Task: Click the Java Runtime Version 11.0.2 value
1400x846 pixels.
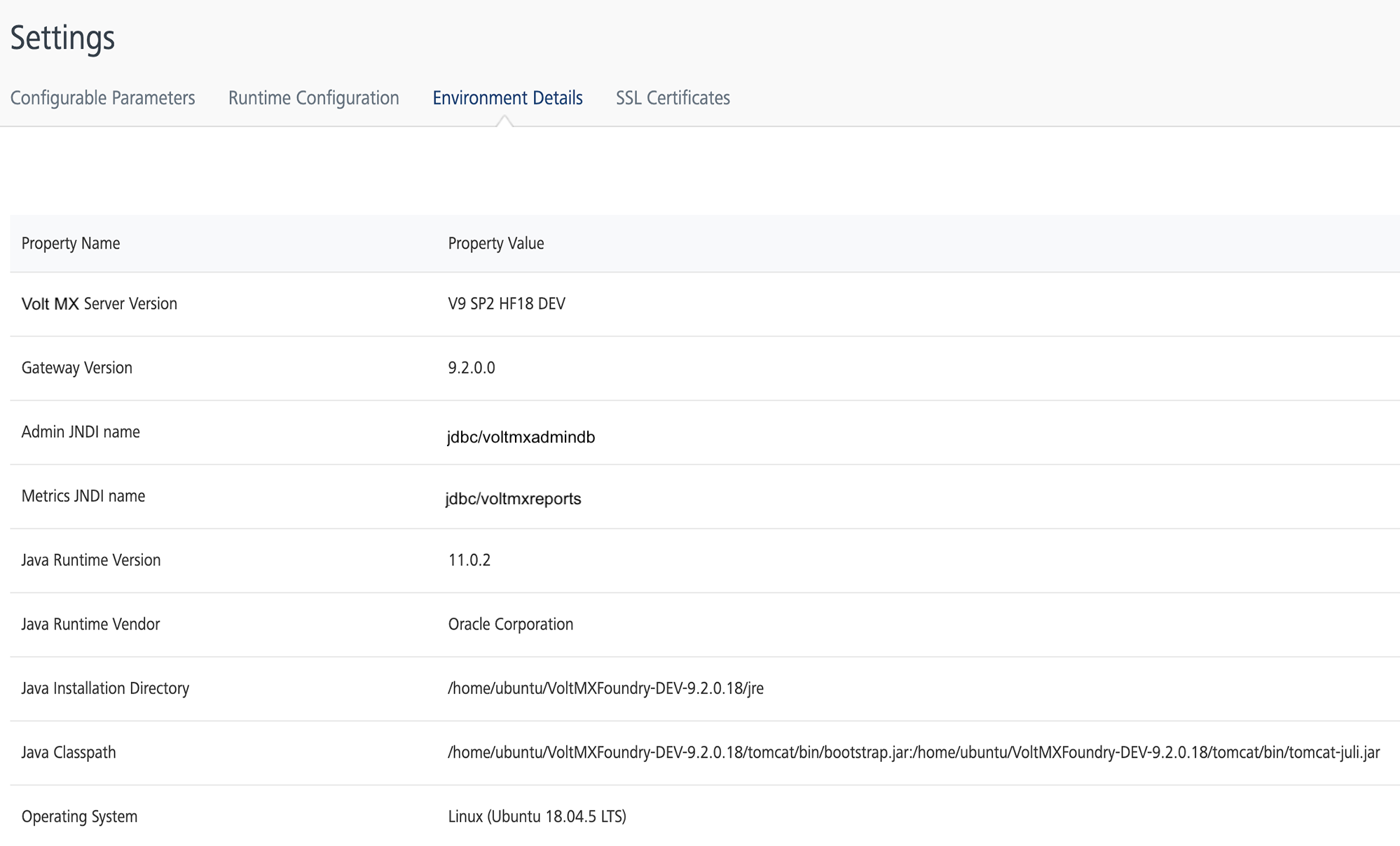Action: (469, 560)
